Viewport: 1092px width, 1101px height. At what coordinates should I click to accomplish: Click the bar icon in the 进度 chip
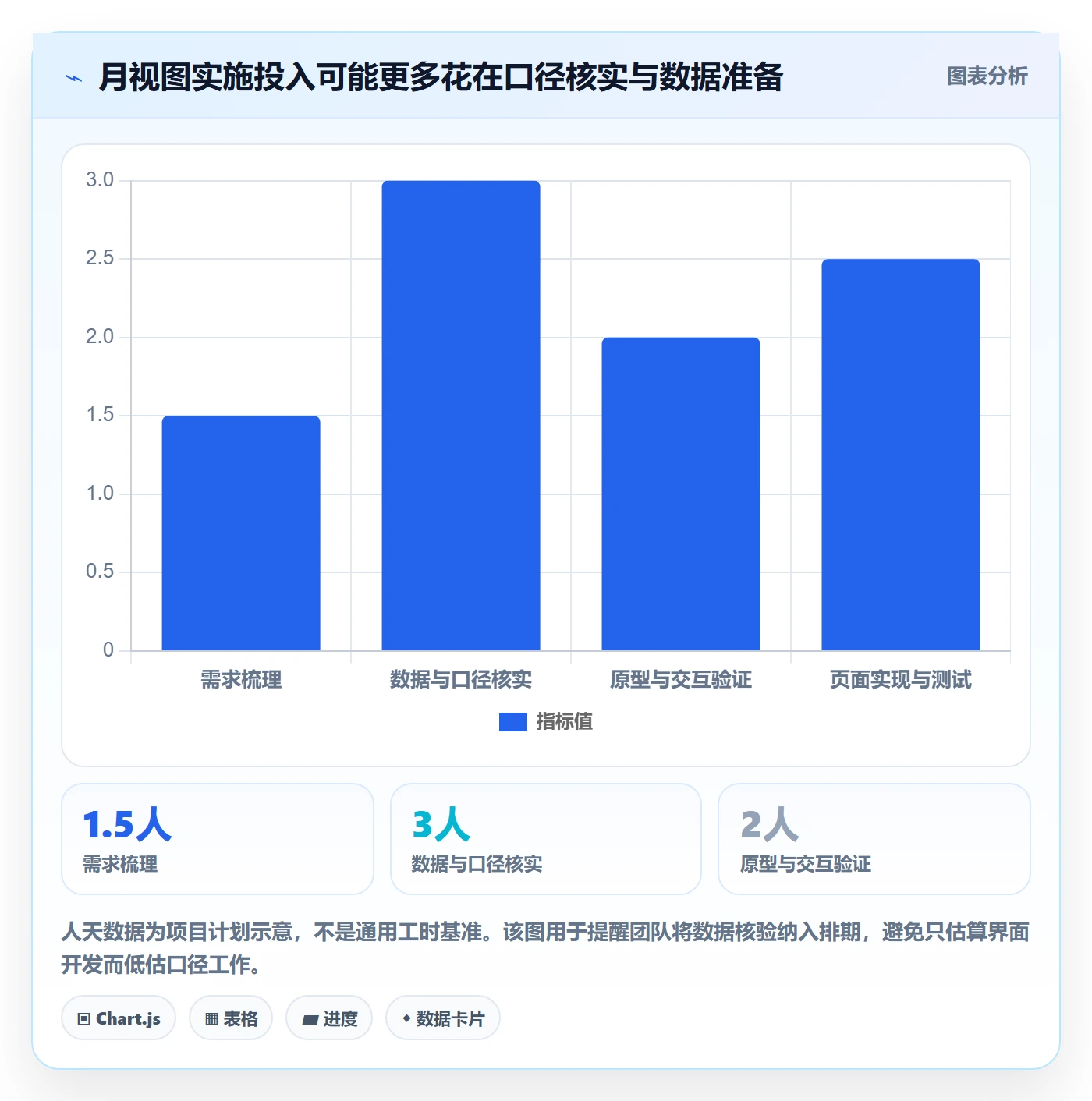[x=310, y=1020]
